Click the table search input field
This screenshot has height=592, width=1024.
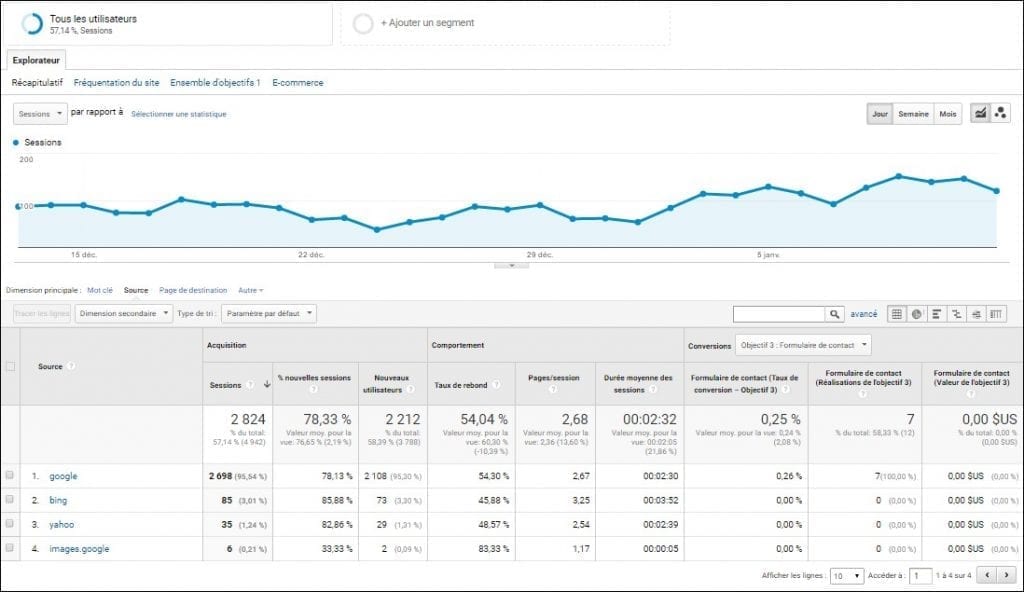tap(779, 314)
